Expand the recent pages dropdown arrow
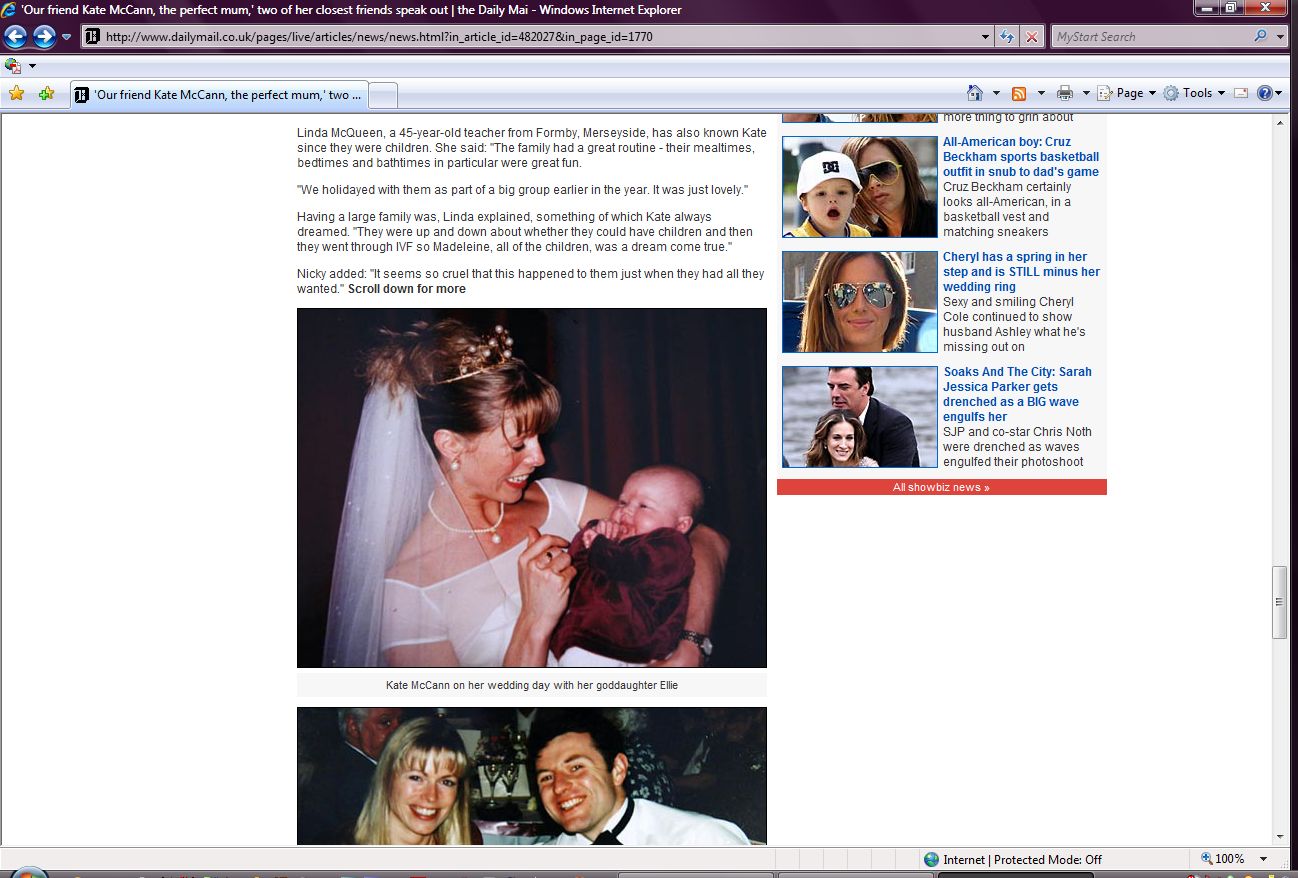This screenshot has width=1298, height=878. (67, 37)
